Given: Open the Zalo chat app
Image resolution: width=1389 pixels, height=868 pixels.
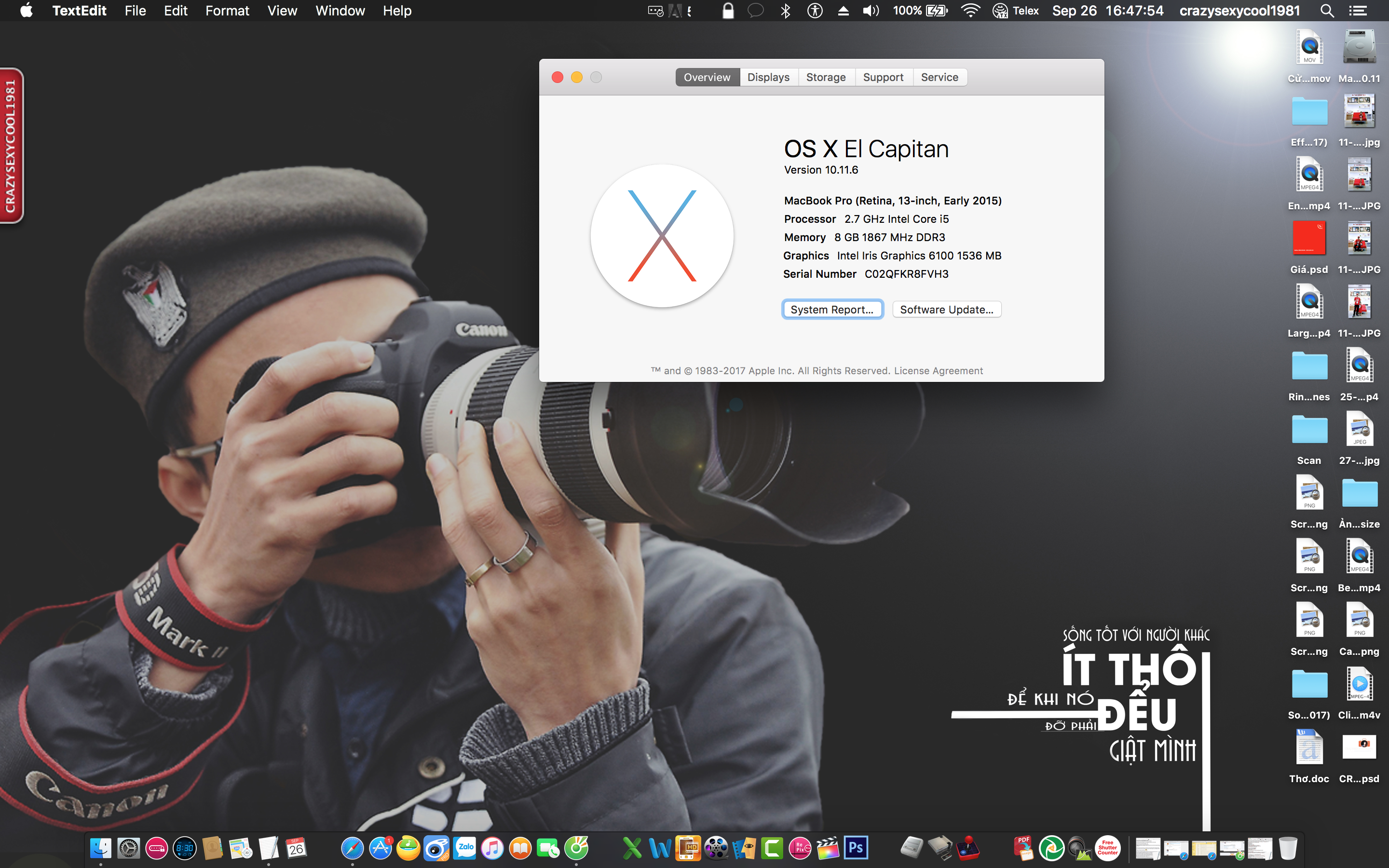Looking at the screenshot, I should (x=465, y=847).
